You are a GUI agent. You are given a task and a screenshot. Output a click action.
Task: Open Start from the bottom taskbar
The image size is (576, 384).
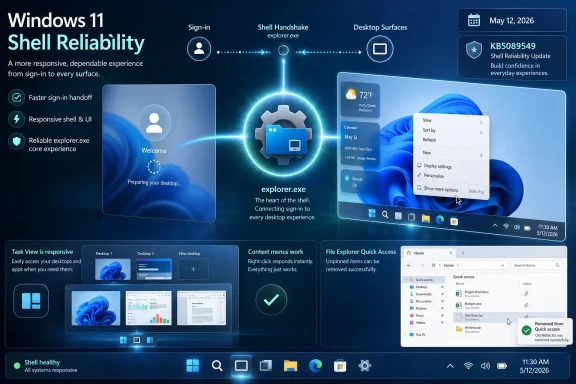(x=193, y=366)
